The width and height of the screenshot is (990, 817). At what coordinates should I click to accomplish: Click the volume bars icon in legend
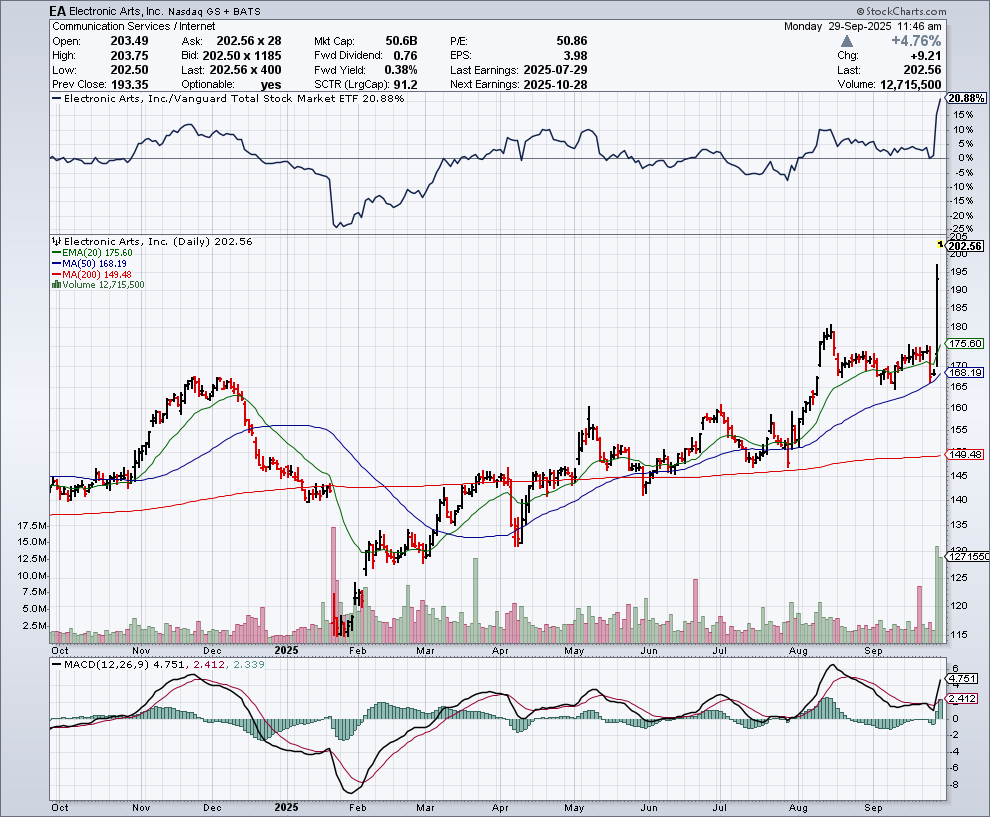[x=56, y=285]
